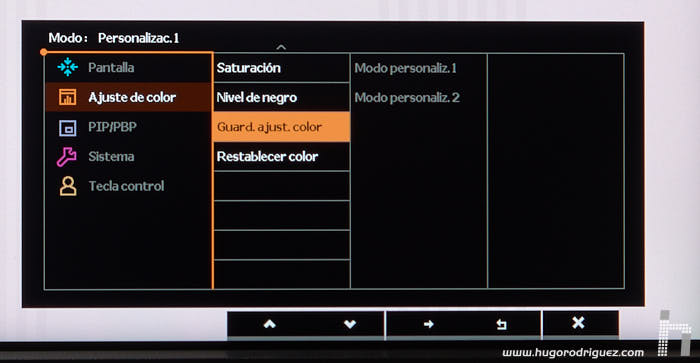Click the right arrow enter button
Screen dimensions: 700x363
coord(429,324)
